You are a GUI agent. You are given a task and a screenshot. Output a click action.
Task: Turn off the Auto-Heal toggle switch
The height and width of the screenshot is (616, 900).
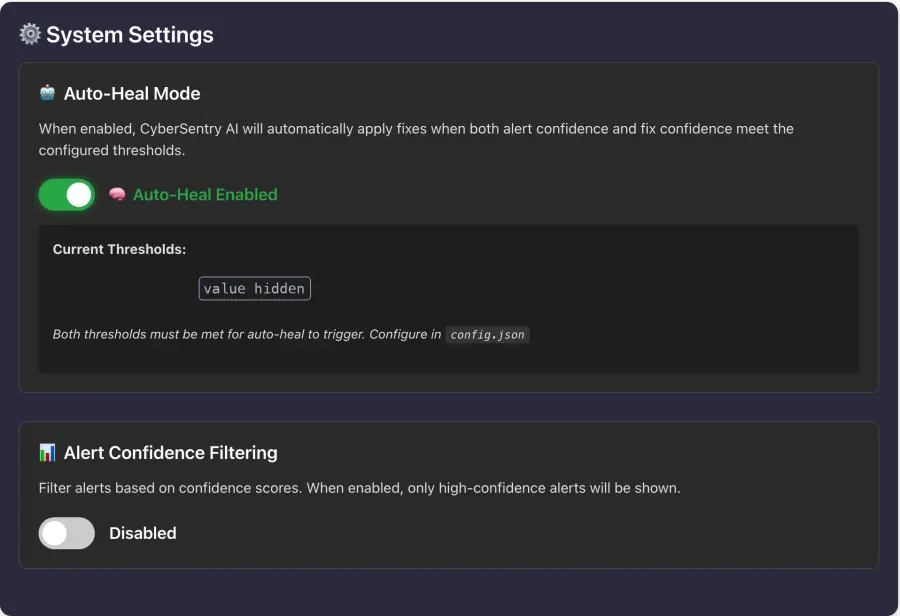click(x=67, y=195)
